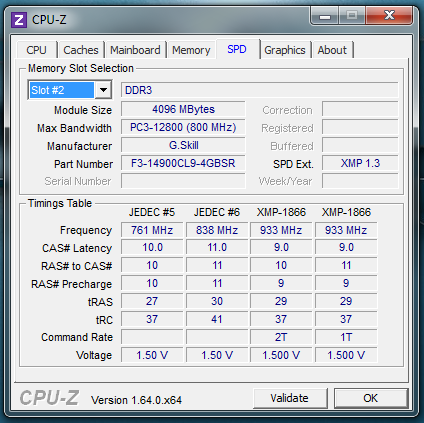Click the Max Bandwidth label
Image resolution: width=424 pixels, height=423 pixels.
(x=74, y=128)
